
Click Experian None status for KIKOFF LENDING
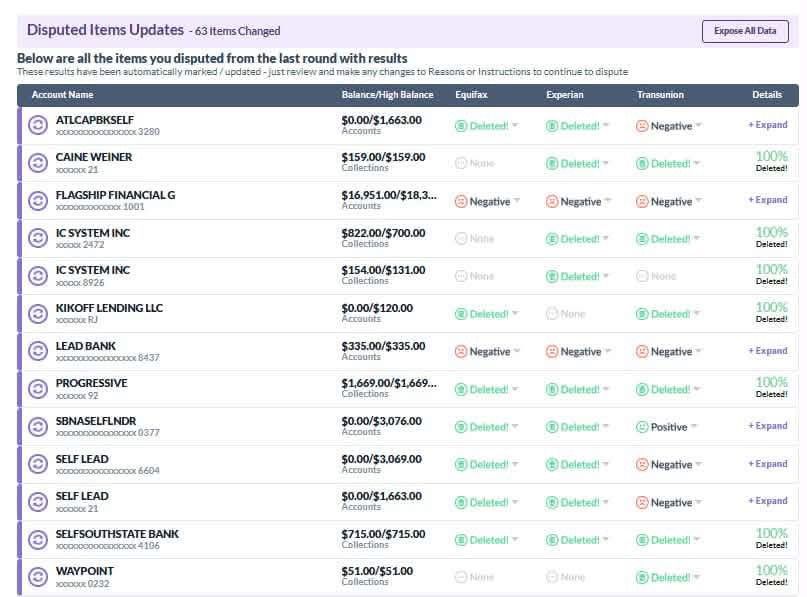tap(566, 313)
